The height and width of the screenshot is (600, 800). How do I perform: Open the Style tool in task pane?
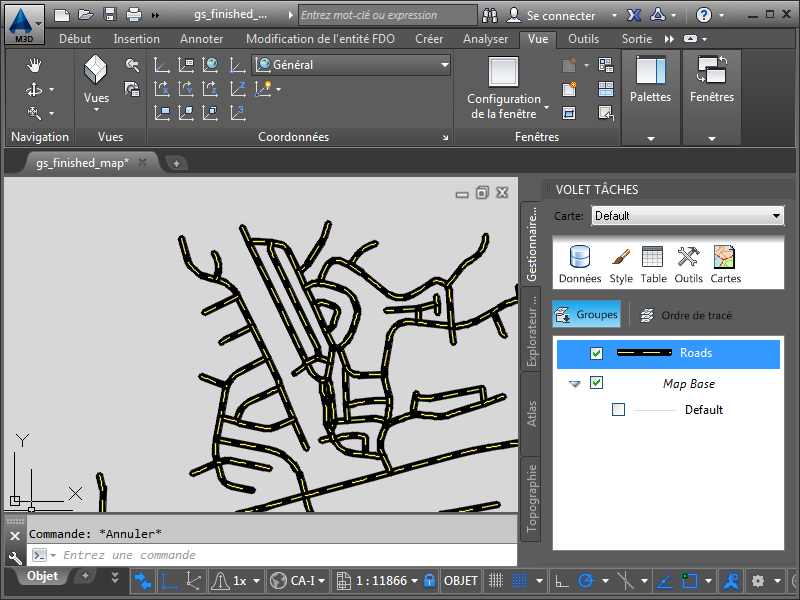[x=621, y=264]
